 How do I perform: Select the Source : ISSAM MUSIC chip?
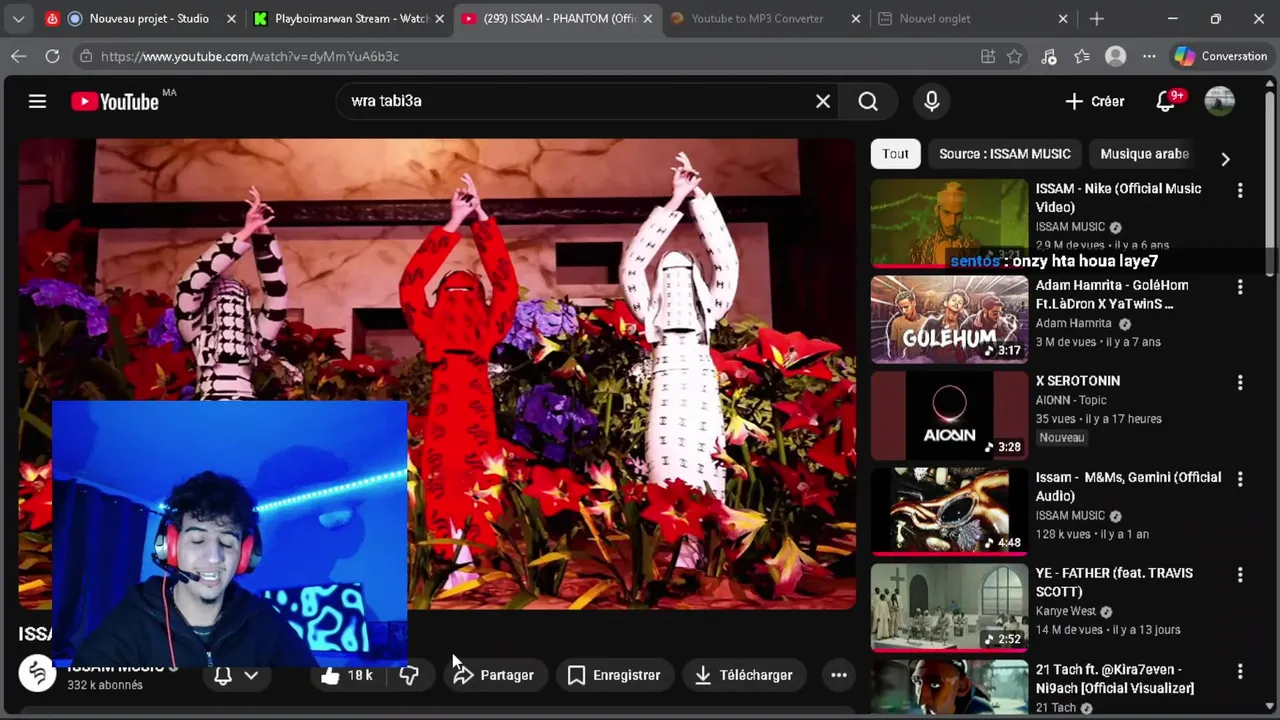pos(1005,154)
